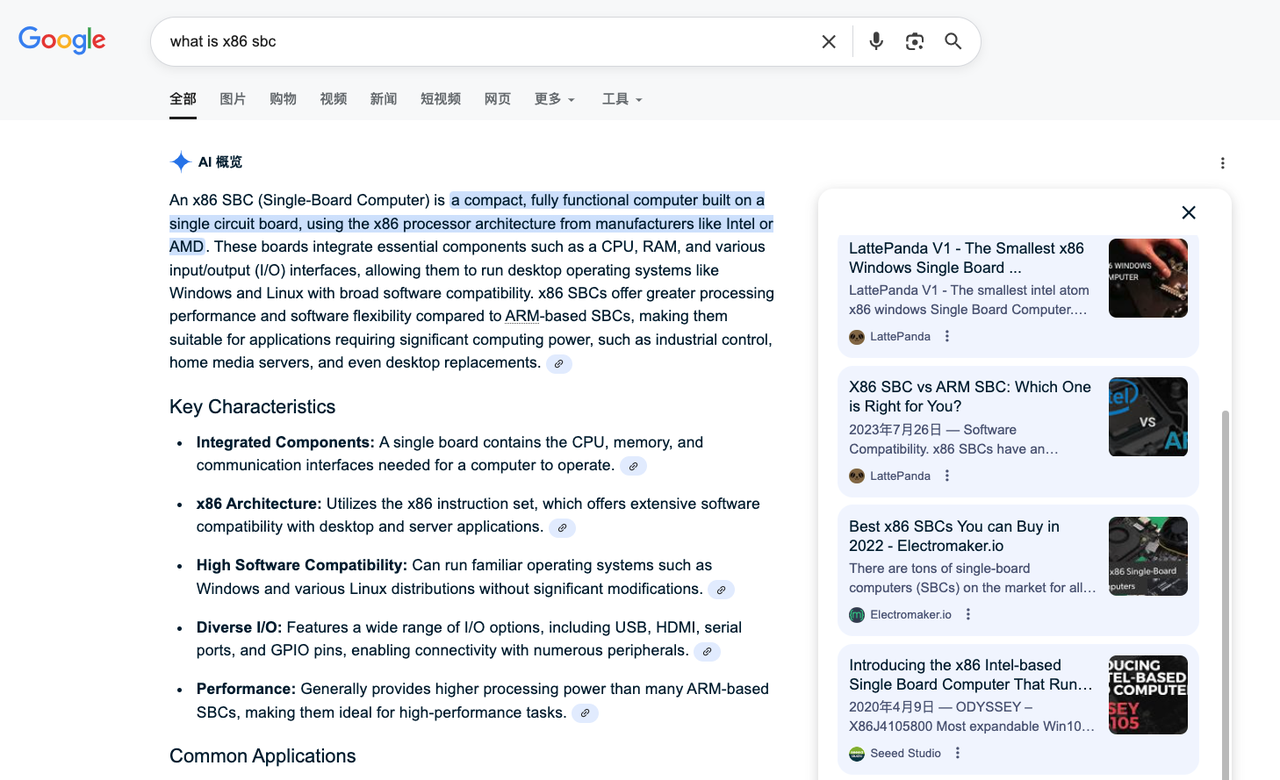Clear the search box with the X icon
The height and width of the screenshot is (780, 1280).
828,41
